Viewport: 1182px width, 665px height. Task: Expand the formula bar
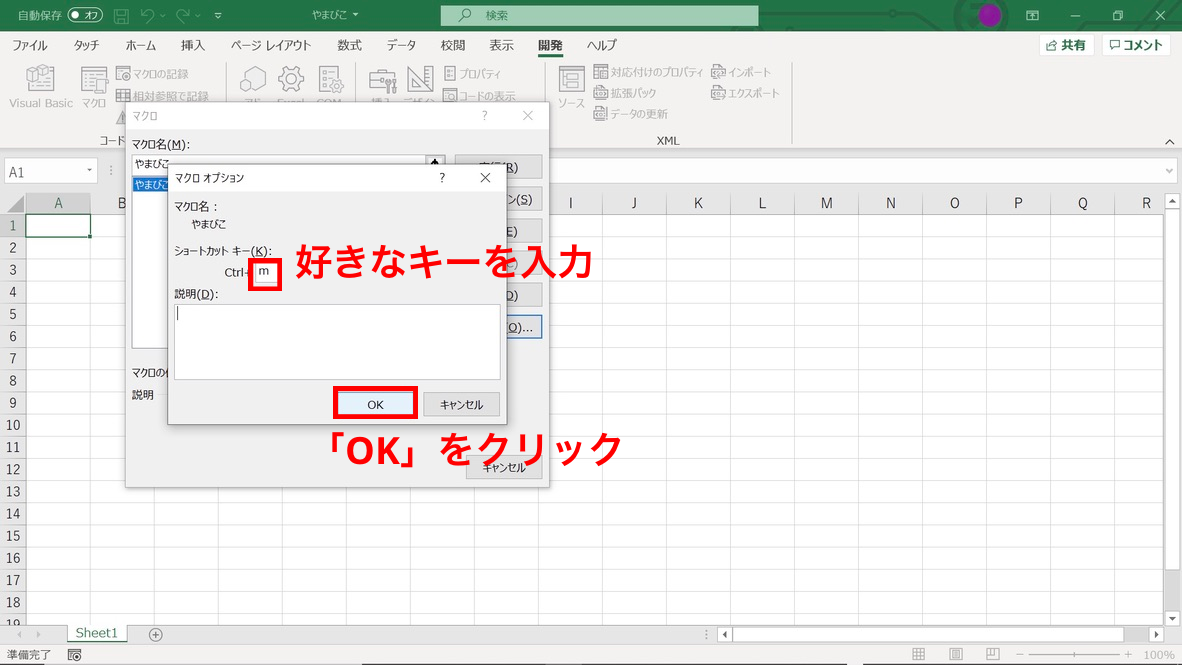1168,171
